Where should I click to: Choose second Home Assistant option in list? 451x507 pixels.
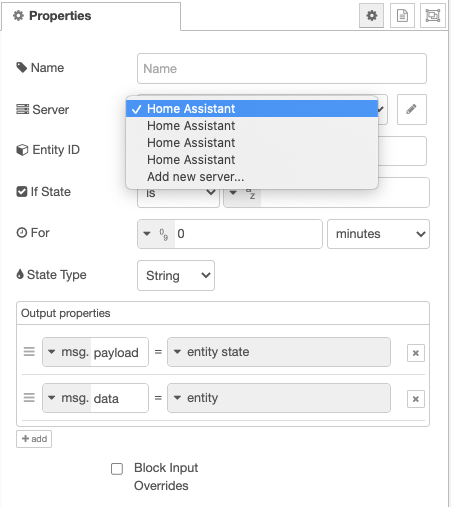tap(252, 126)
